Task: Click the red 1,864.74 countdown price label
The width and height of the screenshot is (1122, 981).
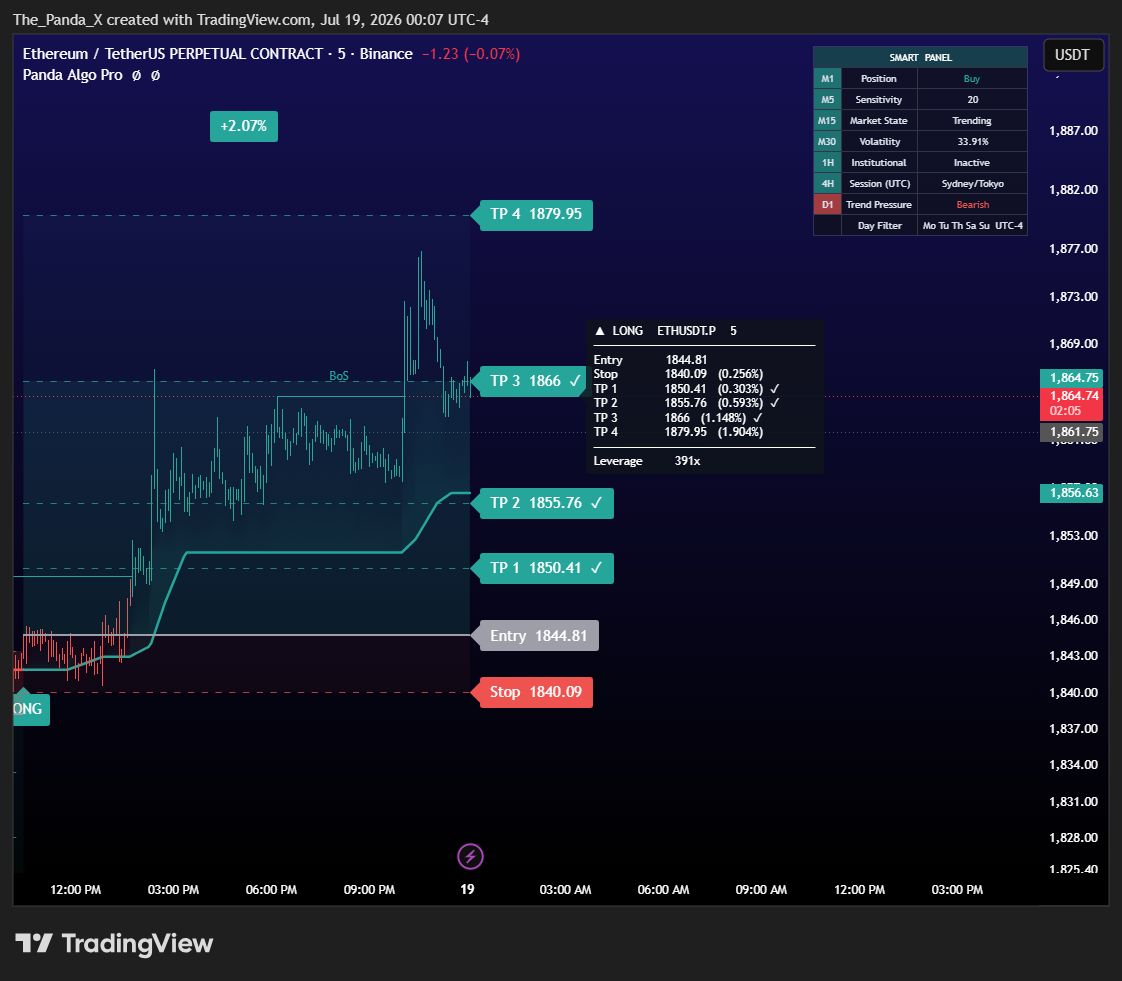Action: (1070, 404)
